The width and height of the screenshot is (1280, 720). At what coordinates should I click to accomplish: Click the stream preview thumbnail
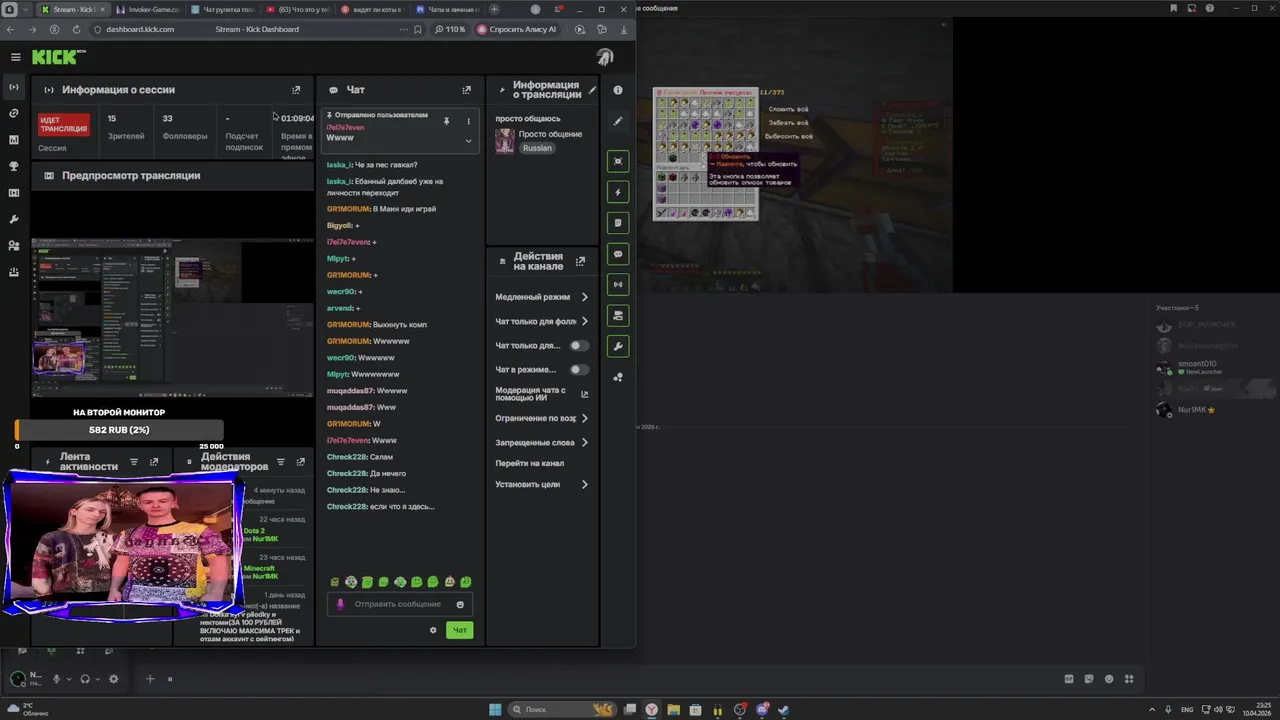click(172, 318)
